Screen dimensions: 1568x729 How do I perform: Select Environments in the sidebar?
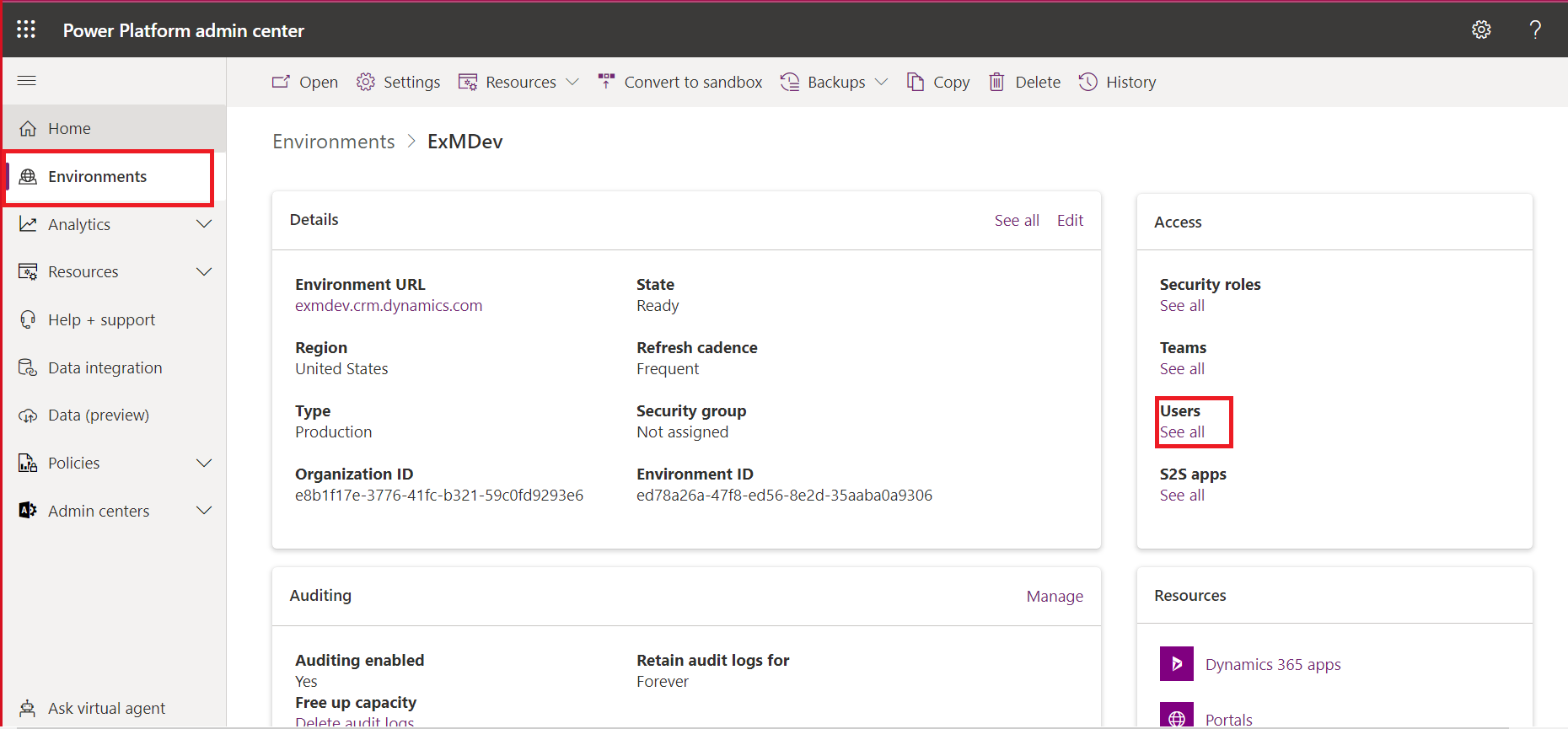pyautogui.click(x=115, y=176)
